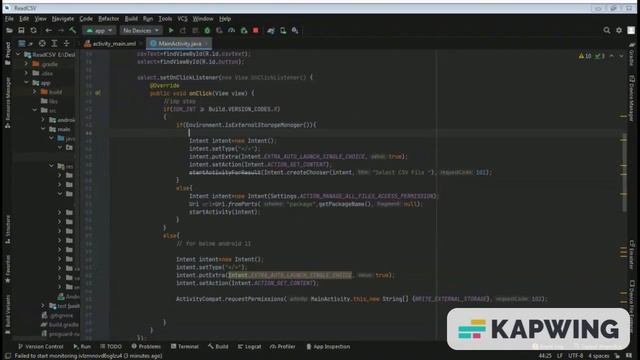This screenshot has width=640, height=360.
Task: Expand the .gradle folder
Action: pyautogui.click(x=27, y=64)
